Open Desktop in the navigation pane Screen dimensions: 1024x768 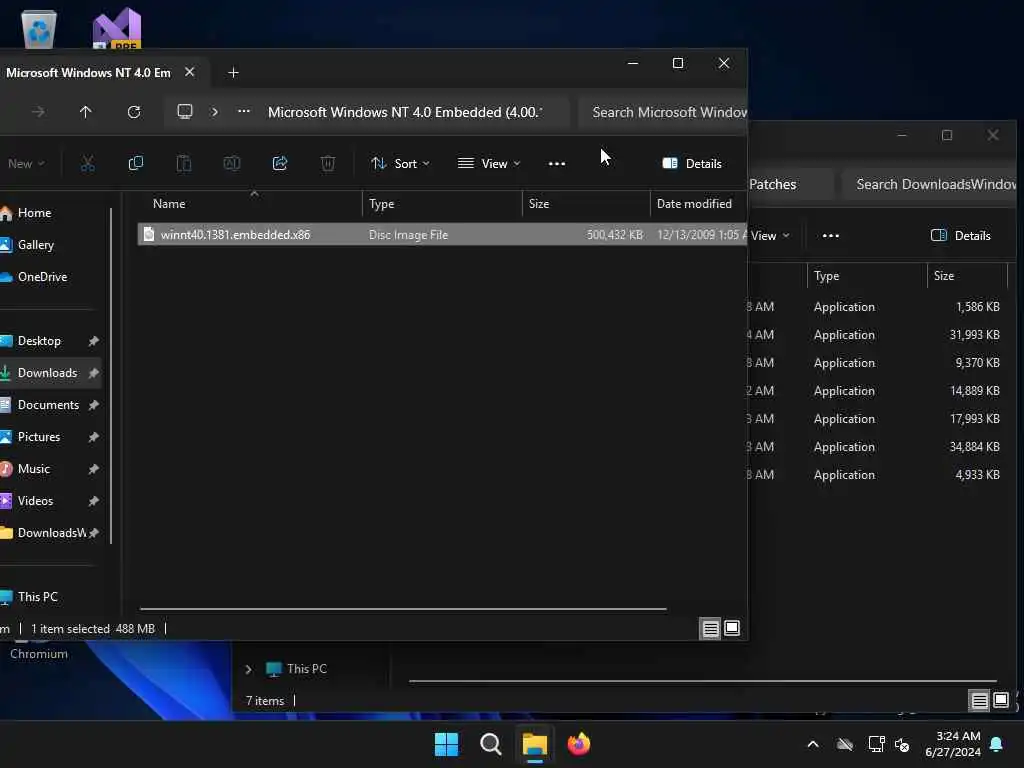point(52,341)
